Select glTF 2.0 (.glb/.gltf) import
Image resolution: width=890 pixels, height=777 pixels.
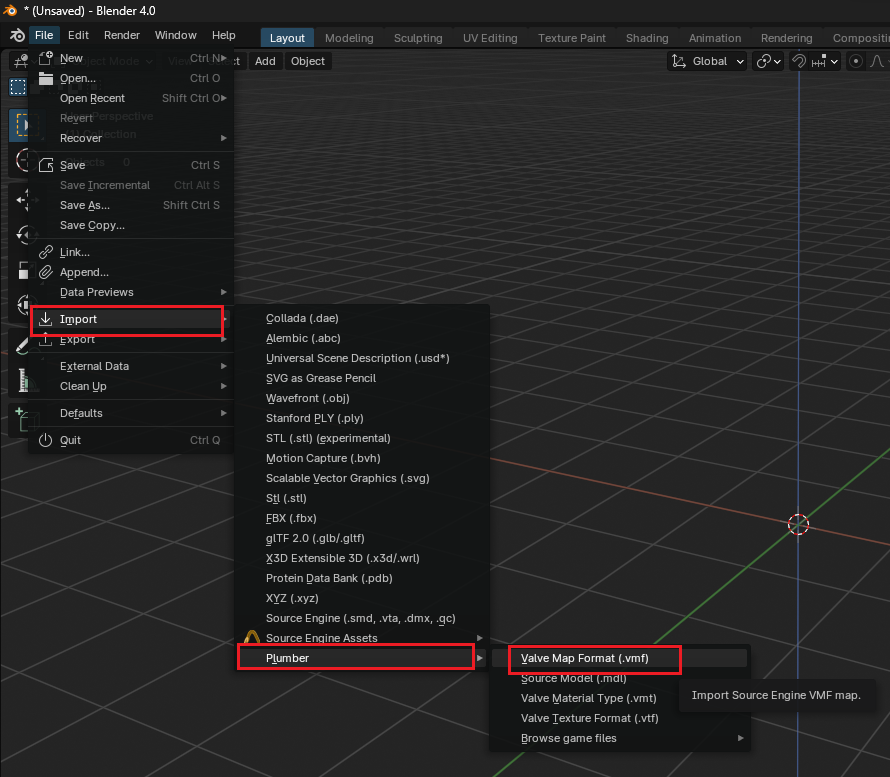click(x=362, y=538)
